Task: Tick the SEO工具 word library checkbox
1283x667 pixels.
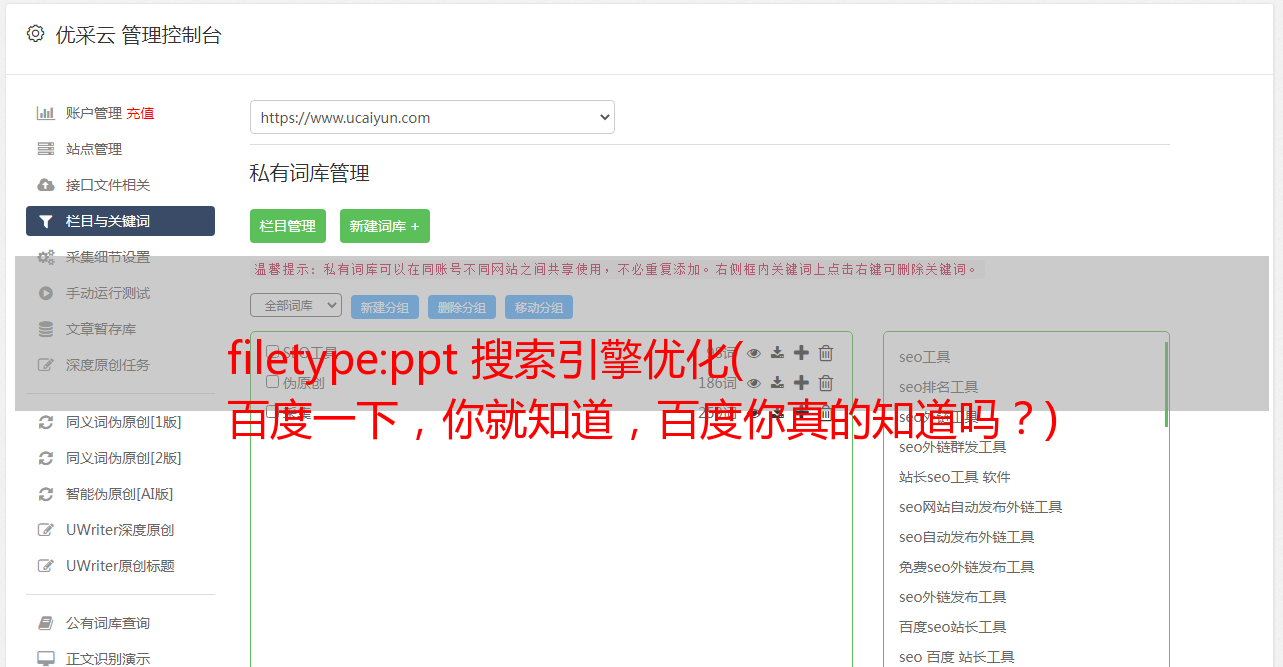Action: pyautogui.click(x=272, y=352)
